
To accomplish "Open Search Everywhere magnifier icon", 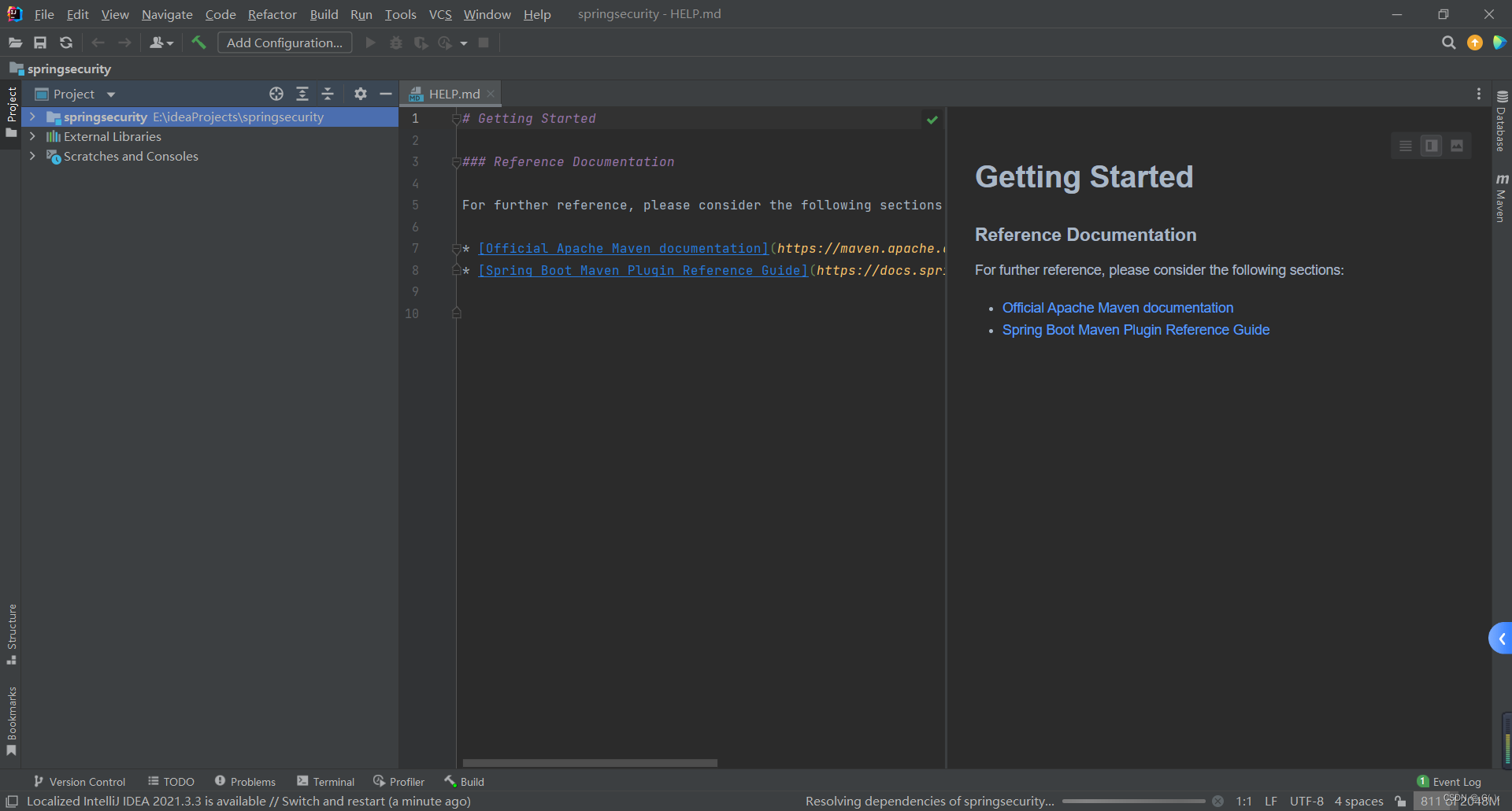I will pos(1448,43).
